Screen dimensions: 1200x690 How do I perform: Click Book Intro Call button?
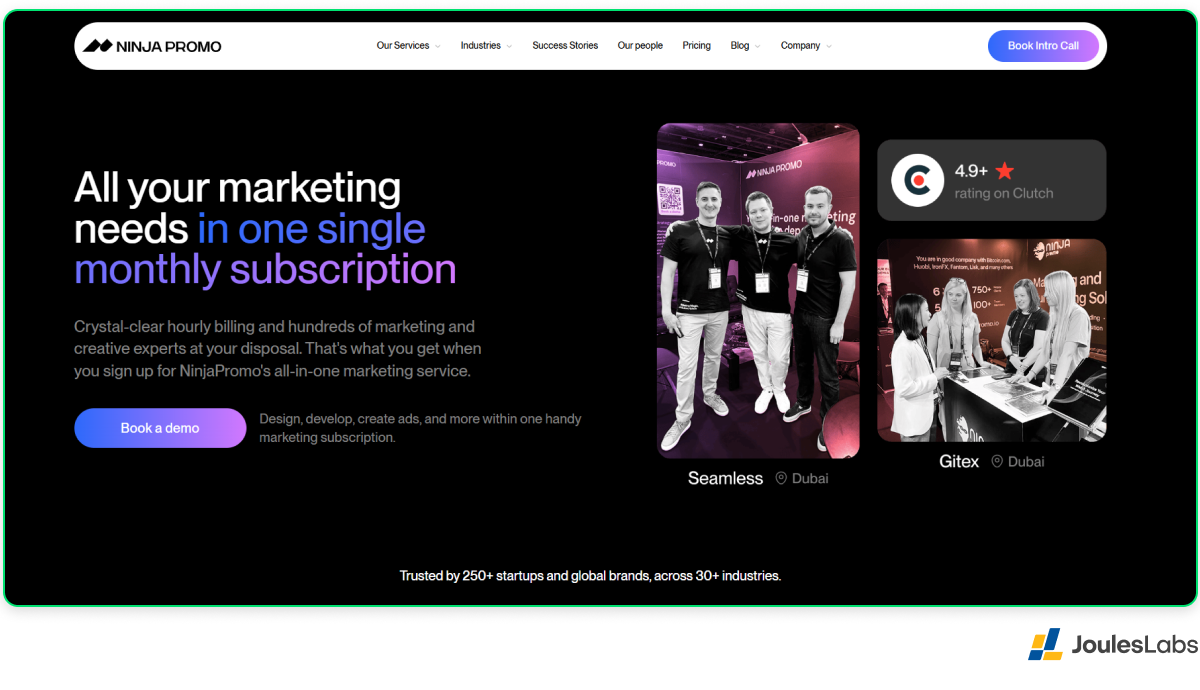click(1043, 46)
